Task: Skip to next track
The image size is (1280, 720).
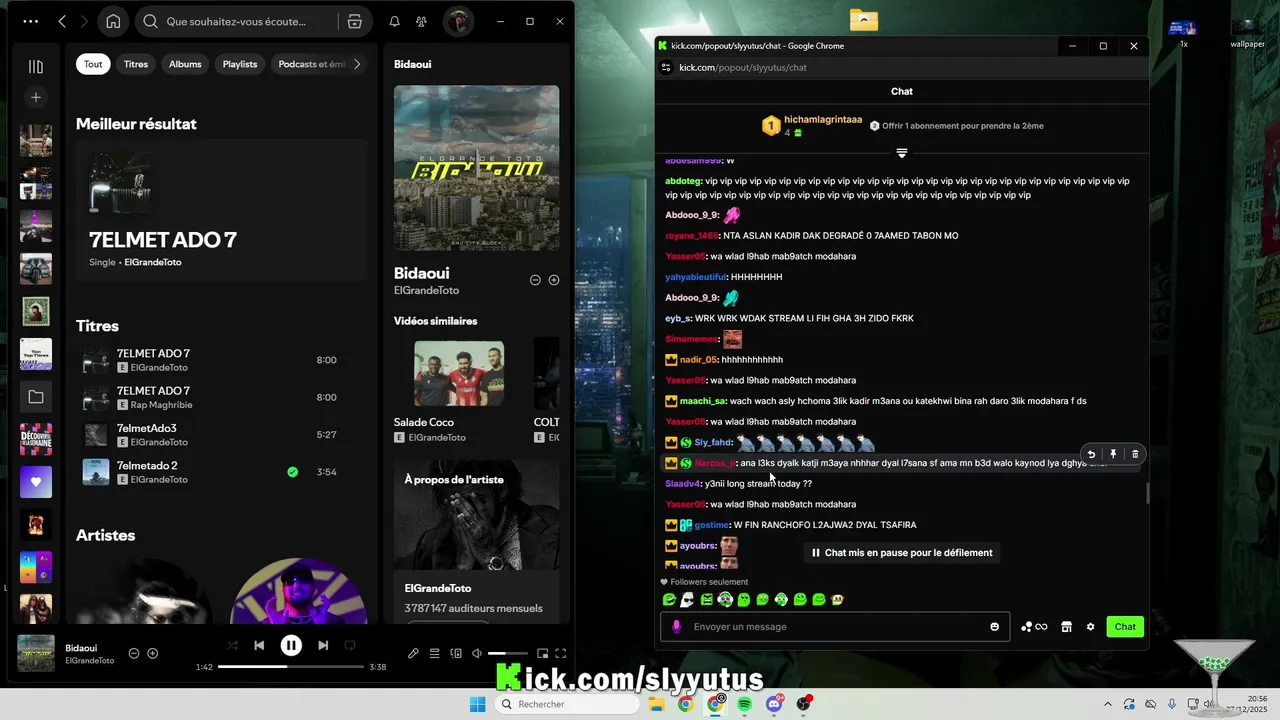Action: tap(323, 645)
